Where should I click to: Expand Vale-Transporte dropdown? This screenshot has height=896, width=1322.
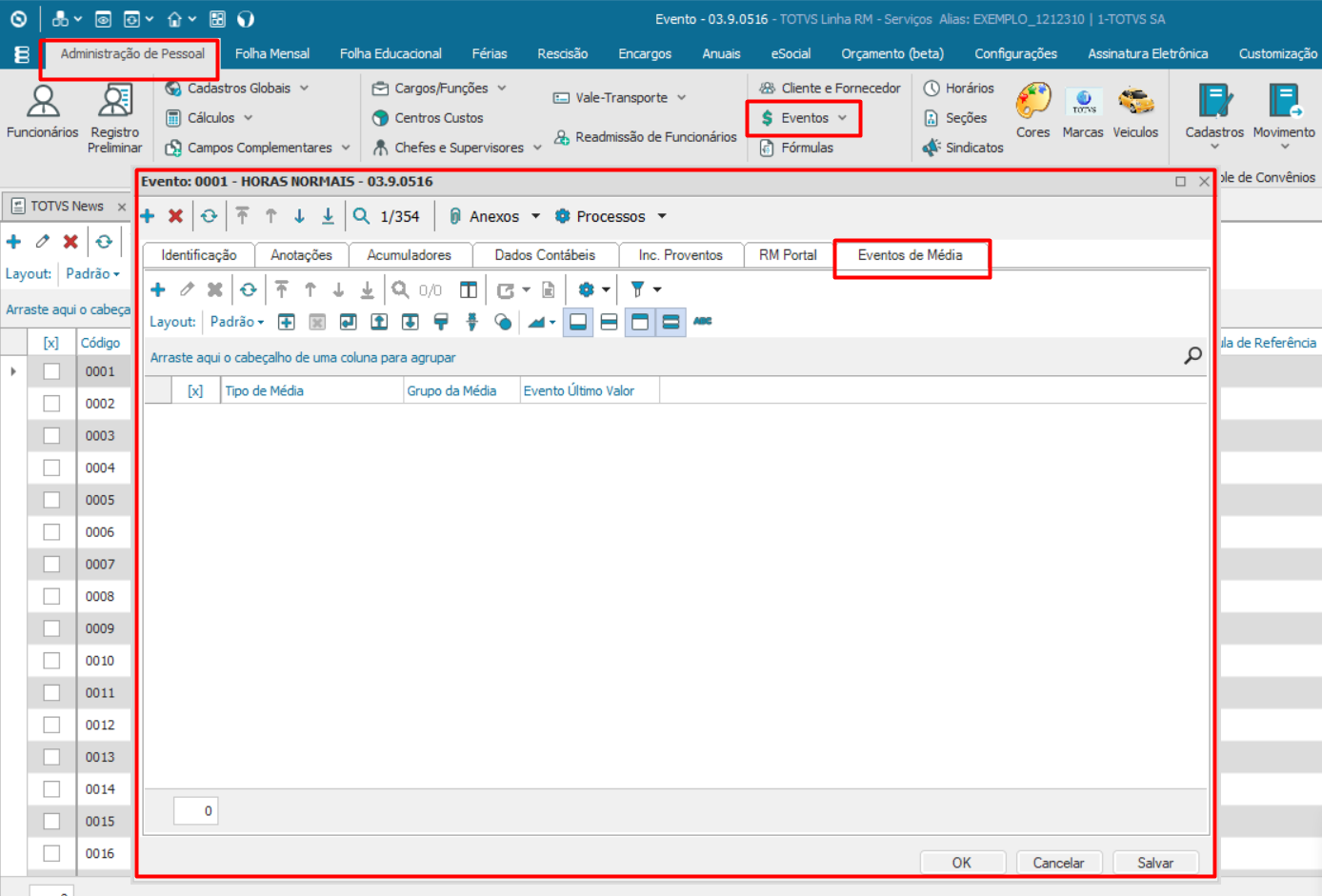681,97
